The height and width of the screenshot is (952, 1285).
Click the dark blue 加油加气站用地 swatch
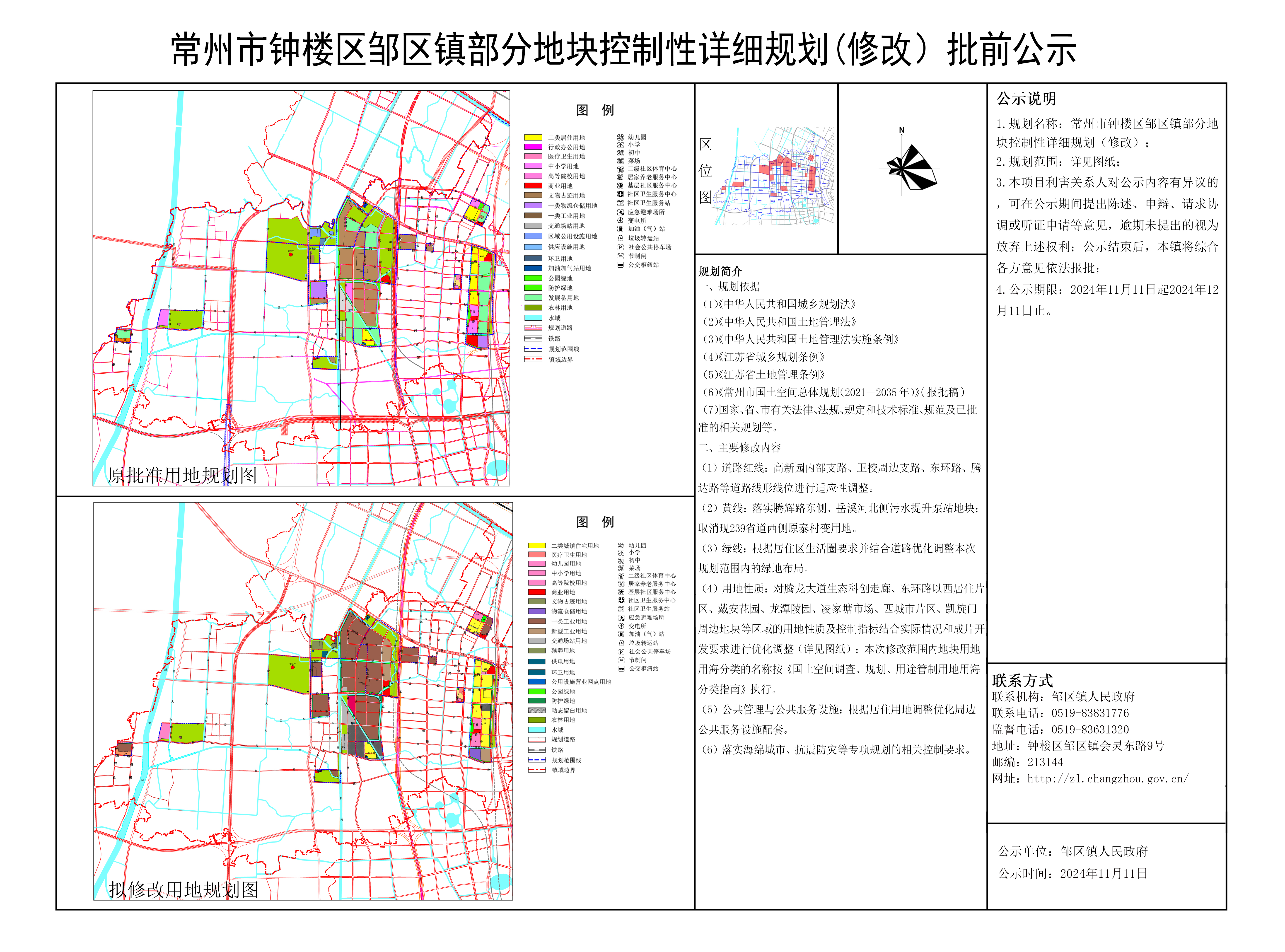click(x=533, y=268)
